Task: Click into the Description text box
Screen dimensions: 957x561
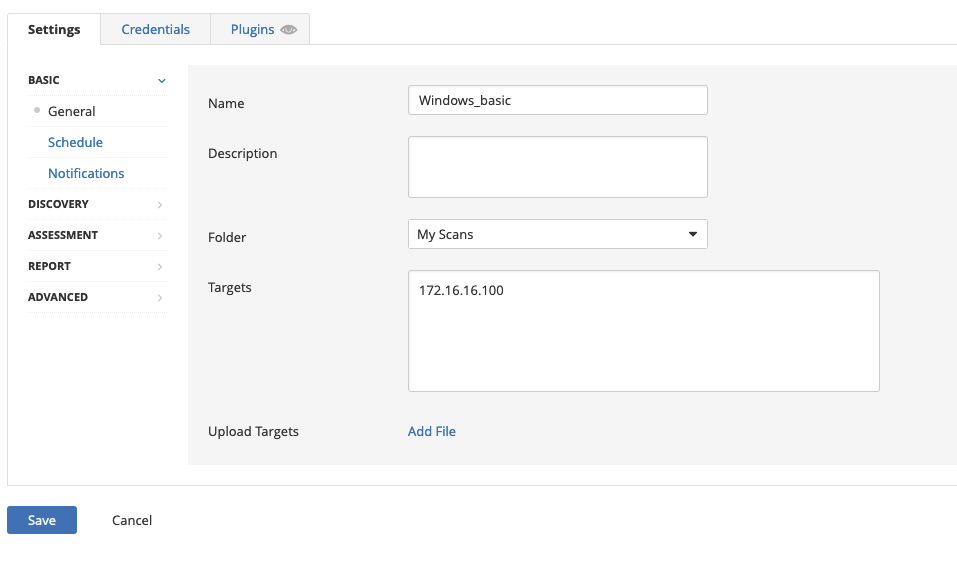Action: (x=558, y=167)
